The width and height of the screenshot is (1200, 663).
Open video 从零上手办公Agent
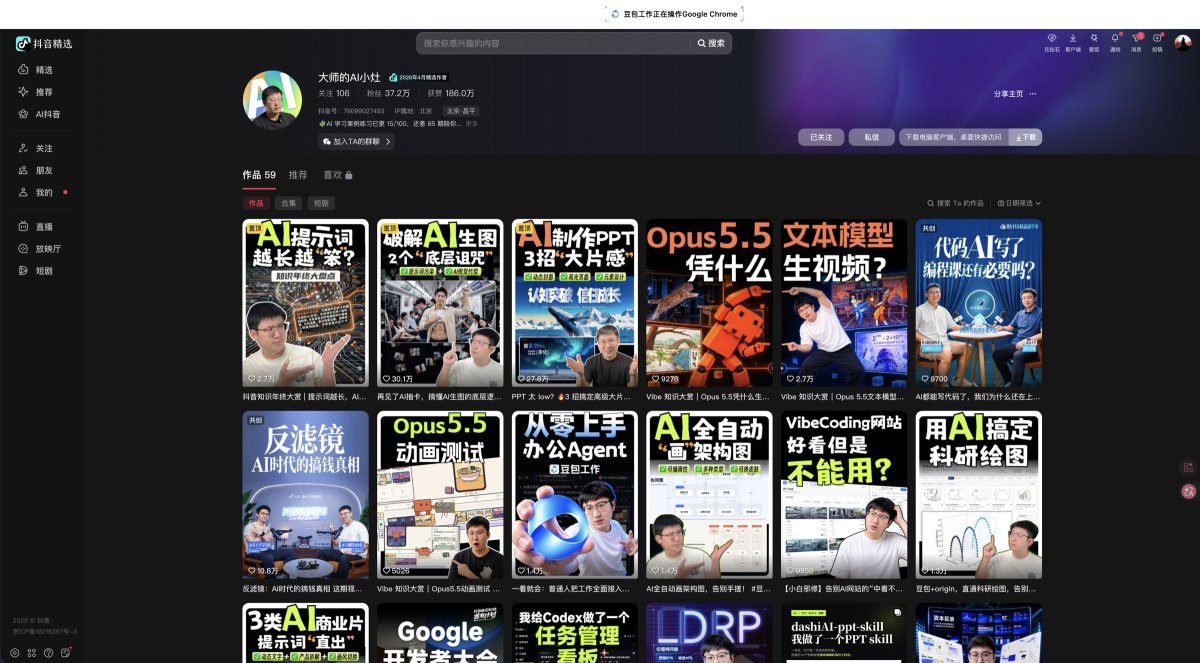574,495
